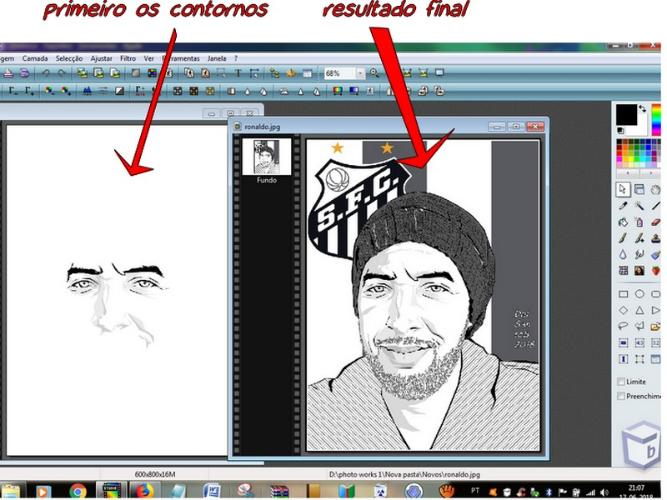Click the first auto levels gamma icon
This screenshot has width=667, height=500.
(13, 91)
